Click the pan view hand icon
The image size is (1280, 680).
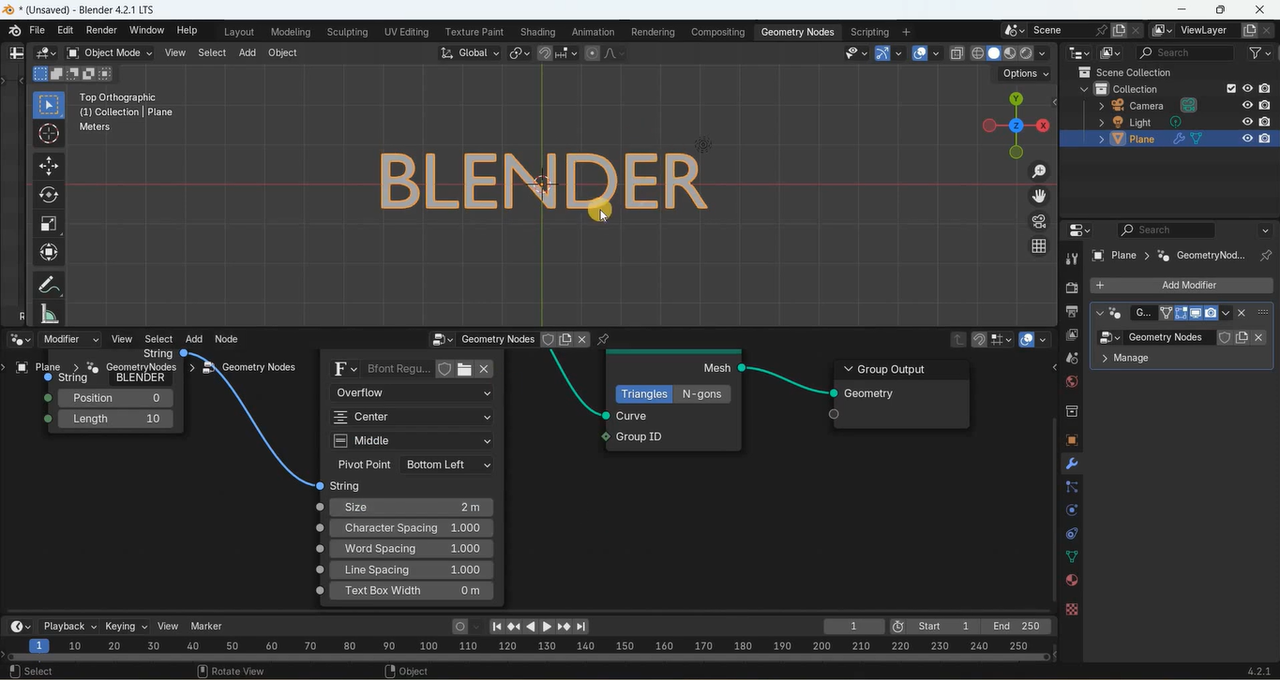coord(1039,196)
